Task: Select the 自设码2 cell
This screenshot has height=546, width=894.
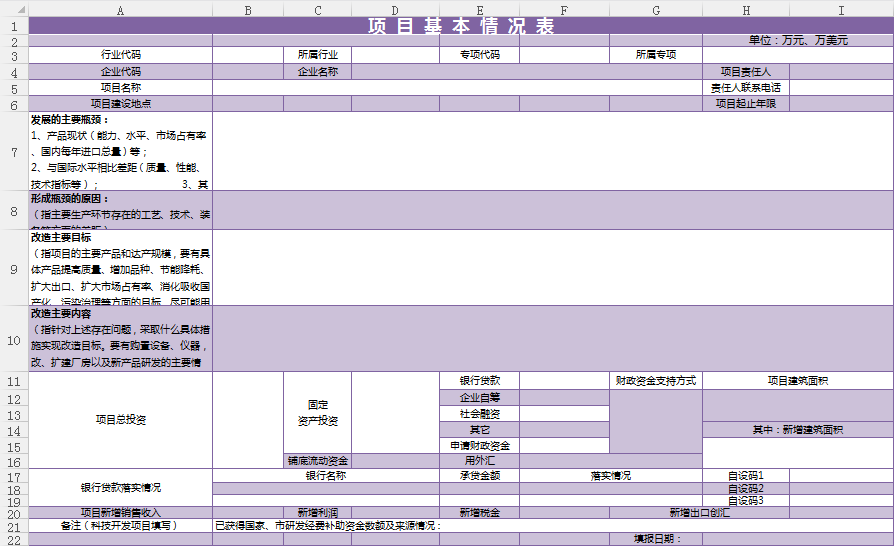Action: [745, 488]
